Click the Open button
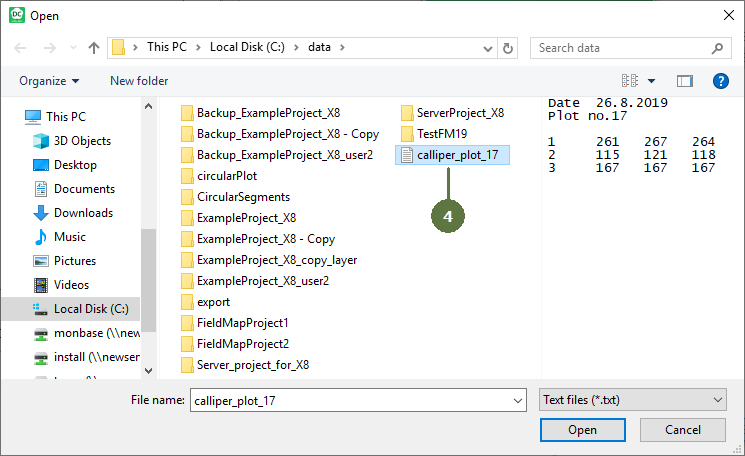 pos(583,430)
